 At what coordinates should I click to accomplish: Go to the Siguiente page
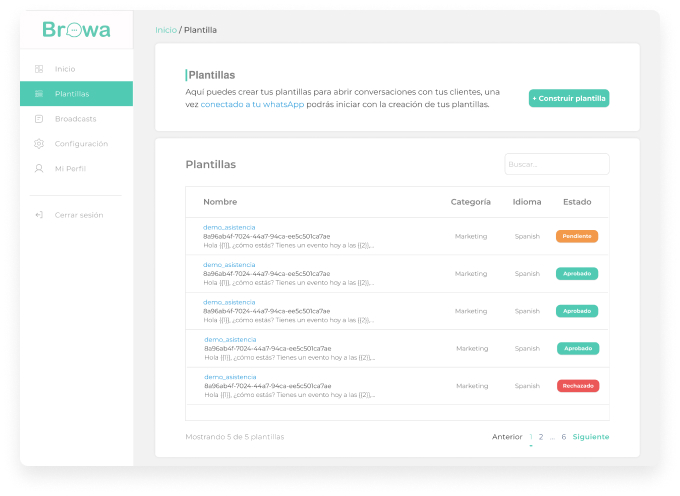[x=590, y=437]
